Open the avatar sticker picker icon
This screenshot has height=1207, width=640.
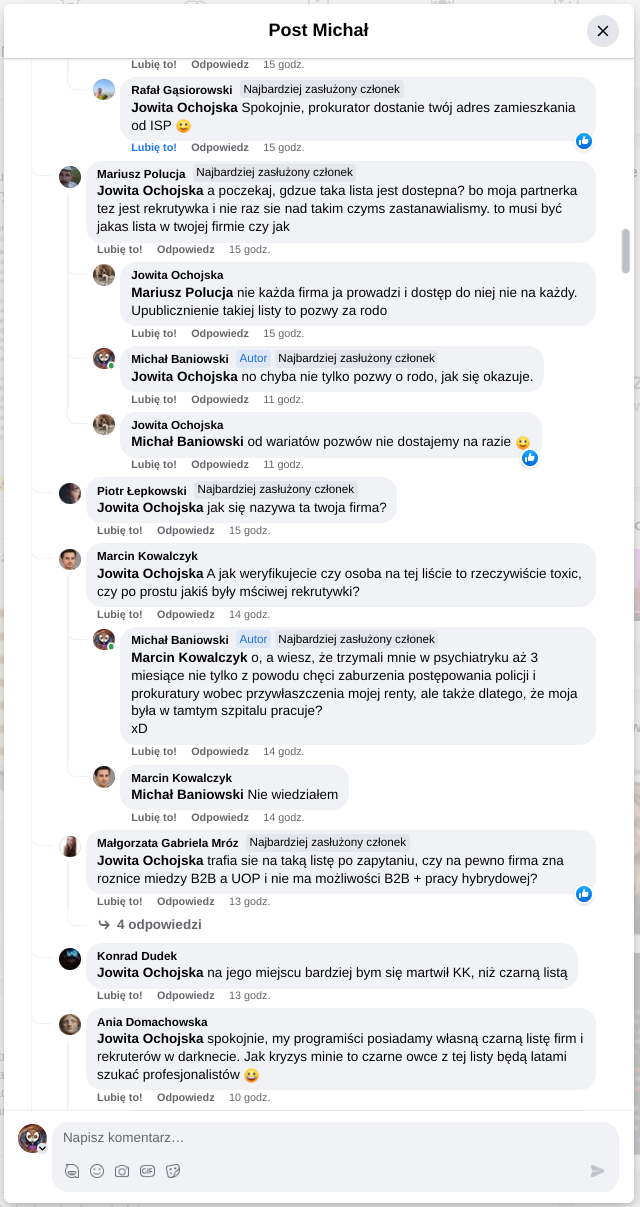click(72, 1171)
